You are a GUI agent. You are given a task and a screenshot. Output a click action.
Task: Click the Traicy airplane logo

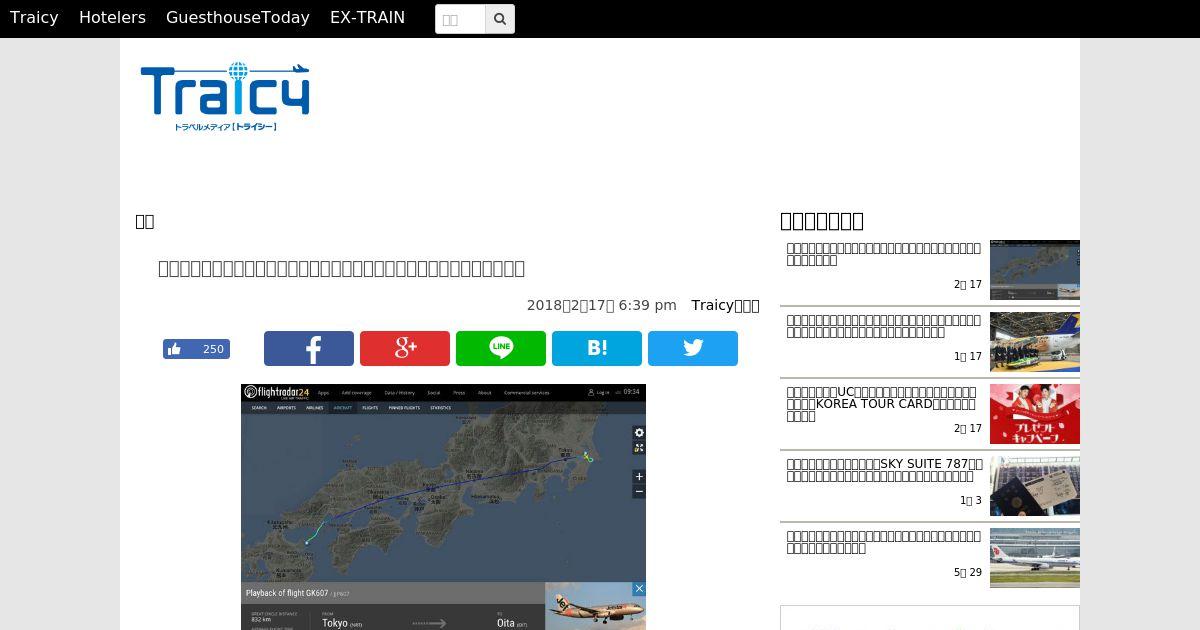pos(225,97)
